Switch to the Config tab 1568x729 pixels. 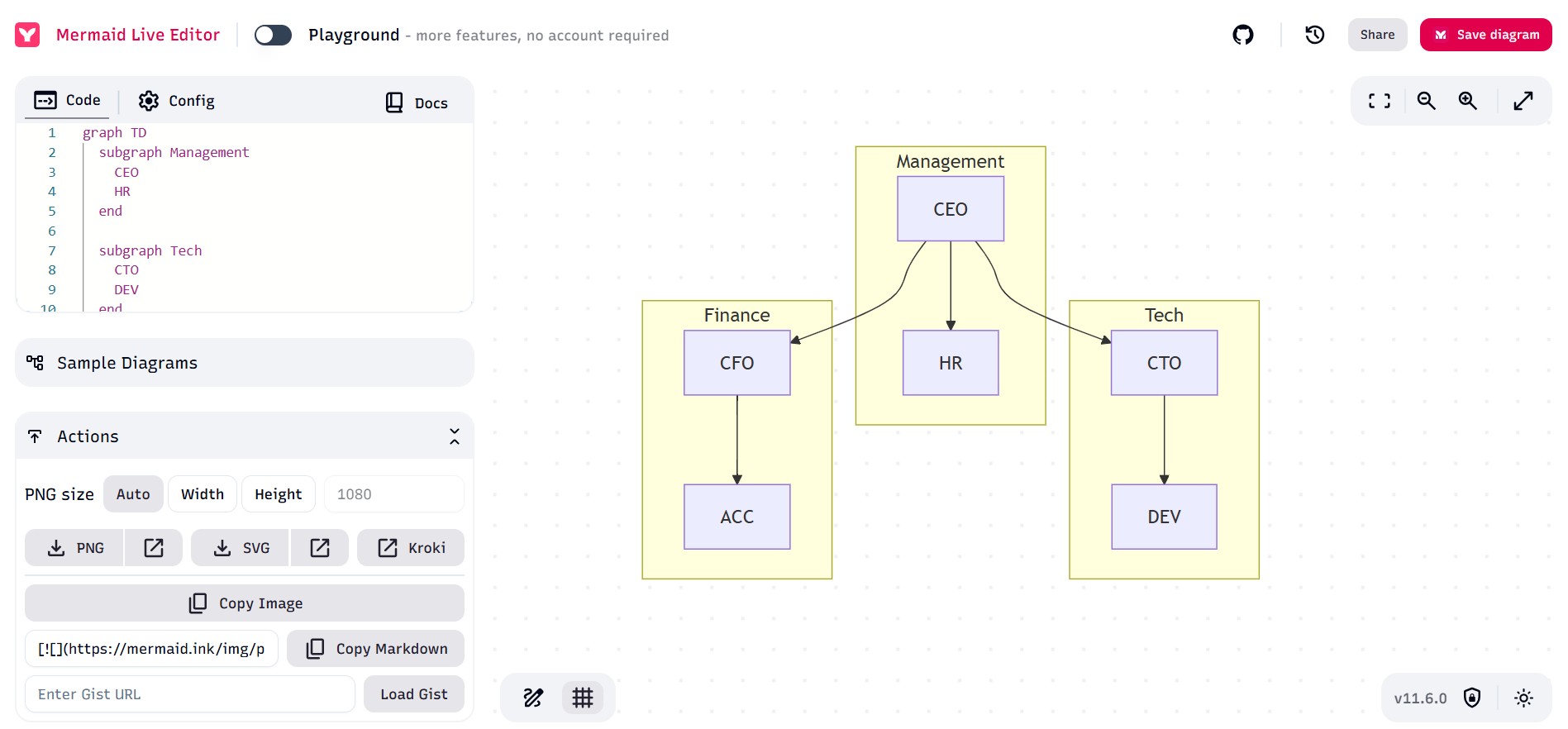176,101
